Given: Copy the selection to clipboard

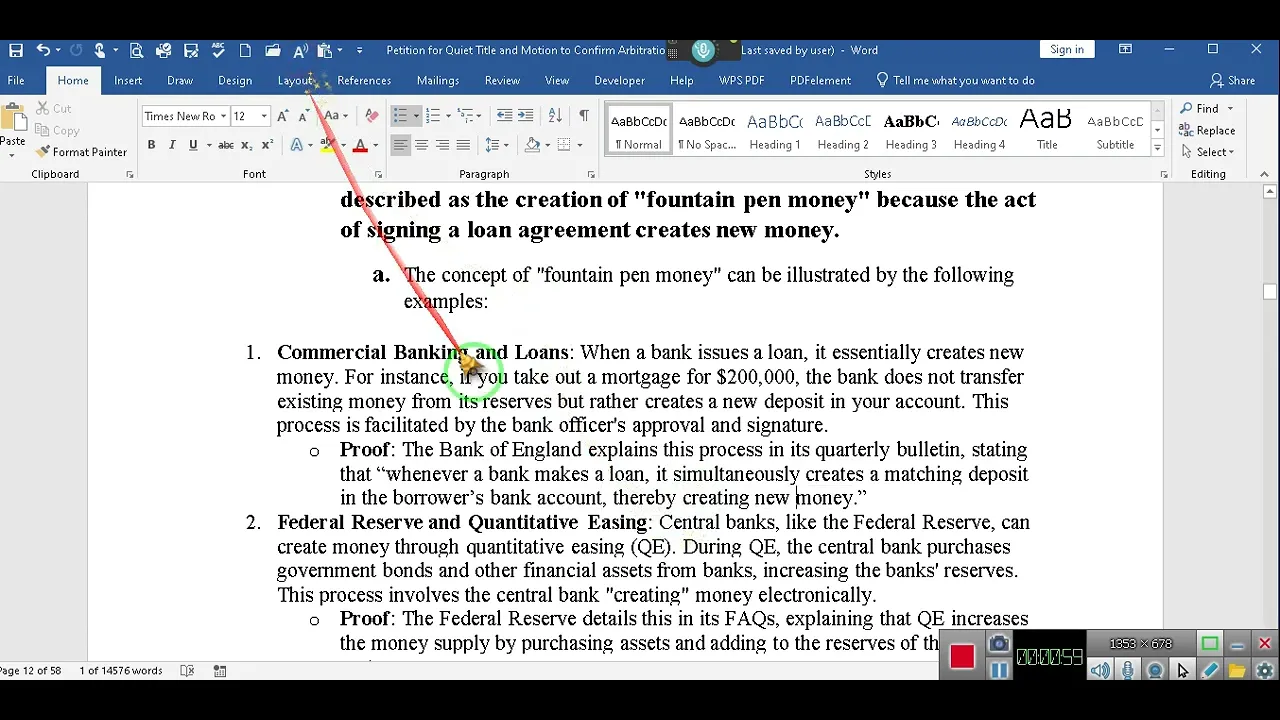Looking at the screenshot, I should click(x=58, y=130).
